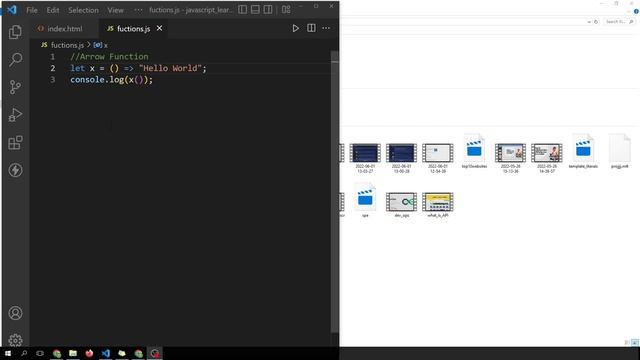The width and height of the screenshot is (640, 360).
Task: Expand hidden menus with the ellipsis
Action: coord(138,10)
